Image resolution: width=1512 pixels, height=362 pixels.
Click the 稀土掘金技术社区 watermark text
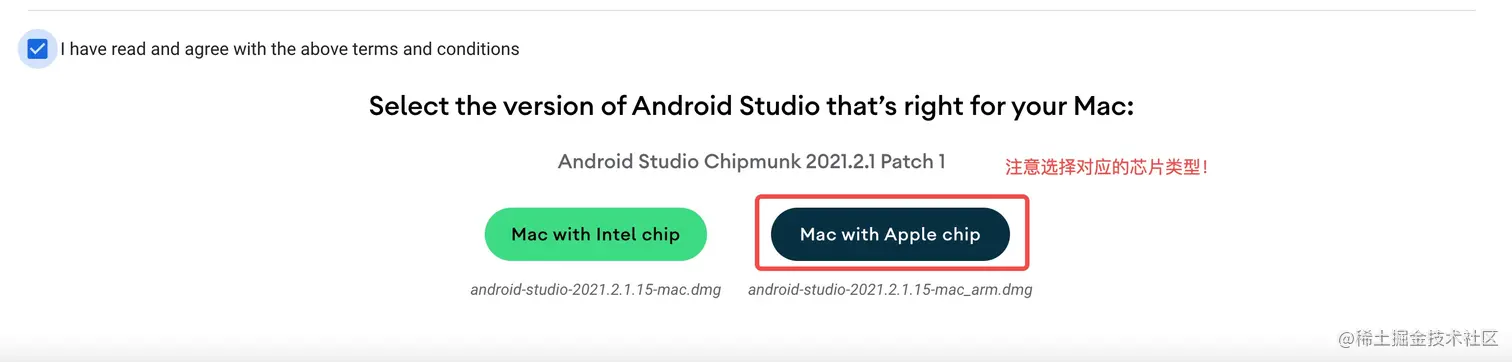click(x=1427, y=339)
